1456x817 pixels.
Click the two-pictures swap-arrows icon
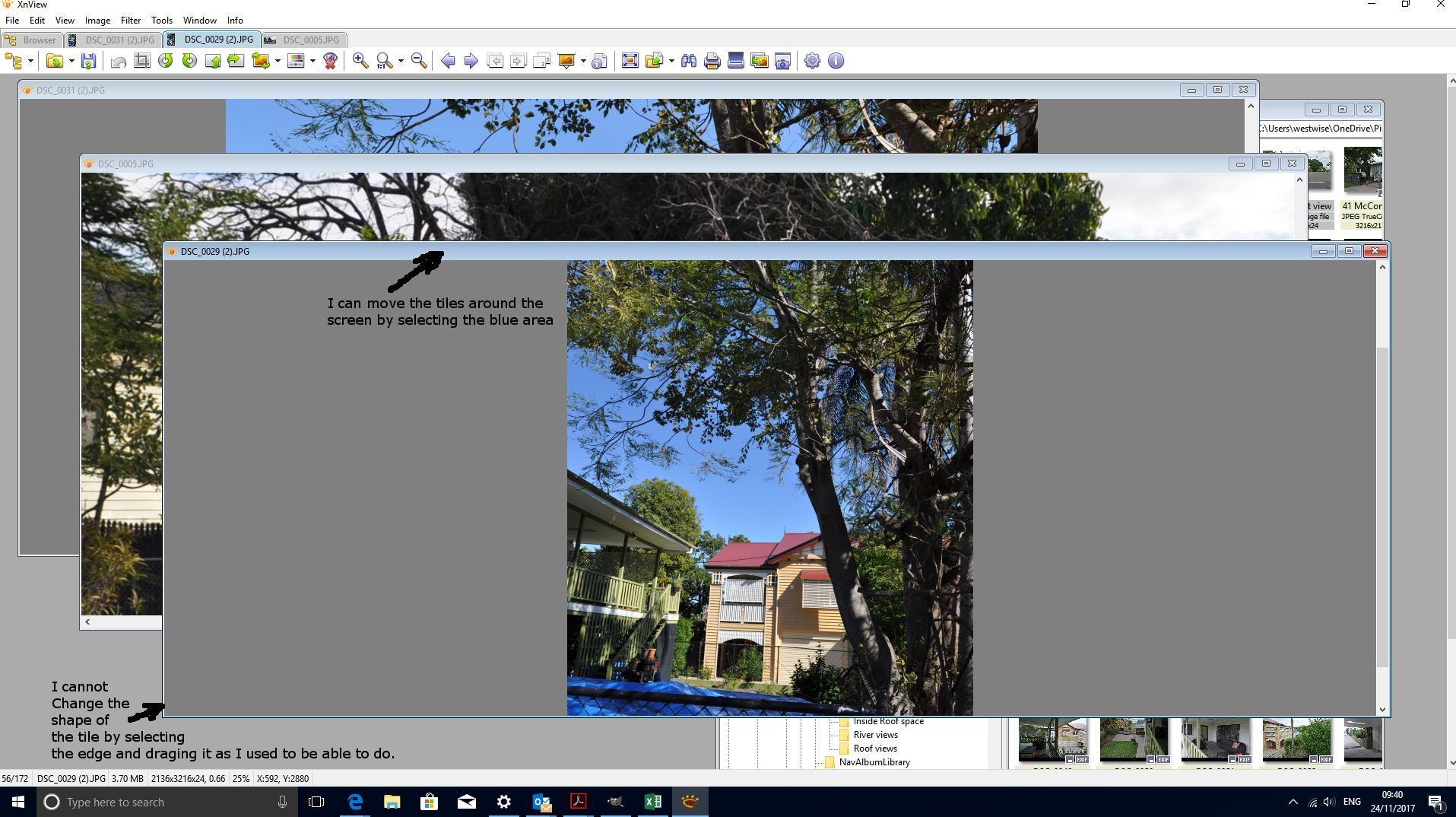261,61
